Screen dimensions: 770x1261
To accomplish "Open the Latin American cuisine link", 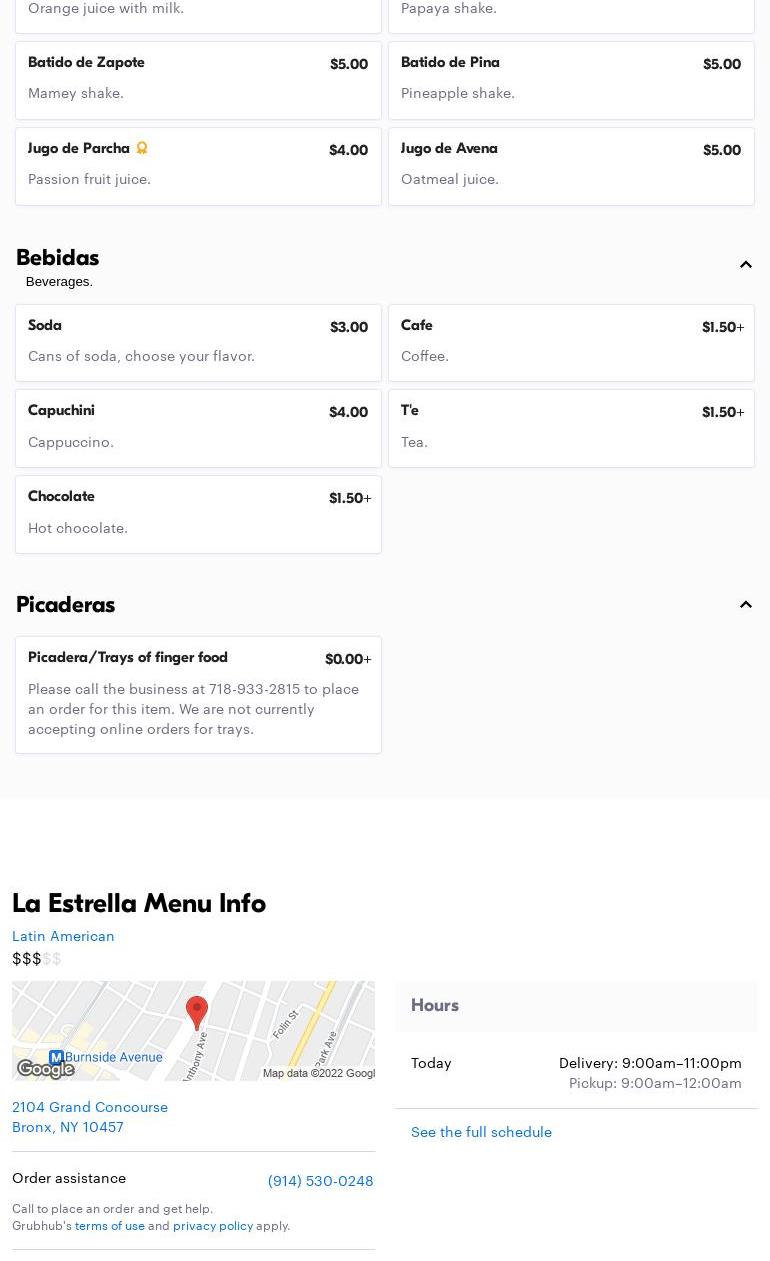I will point(63,936).
